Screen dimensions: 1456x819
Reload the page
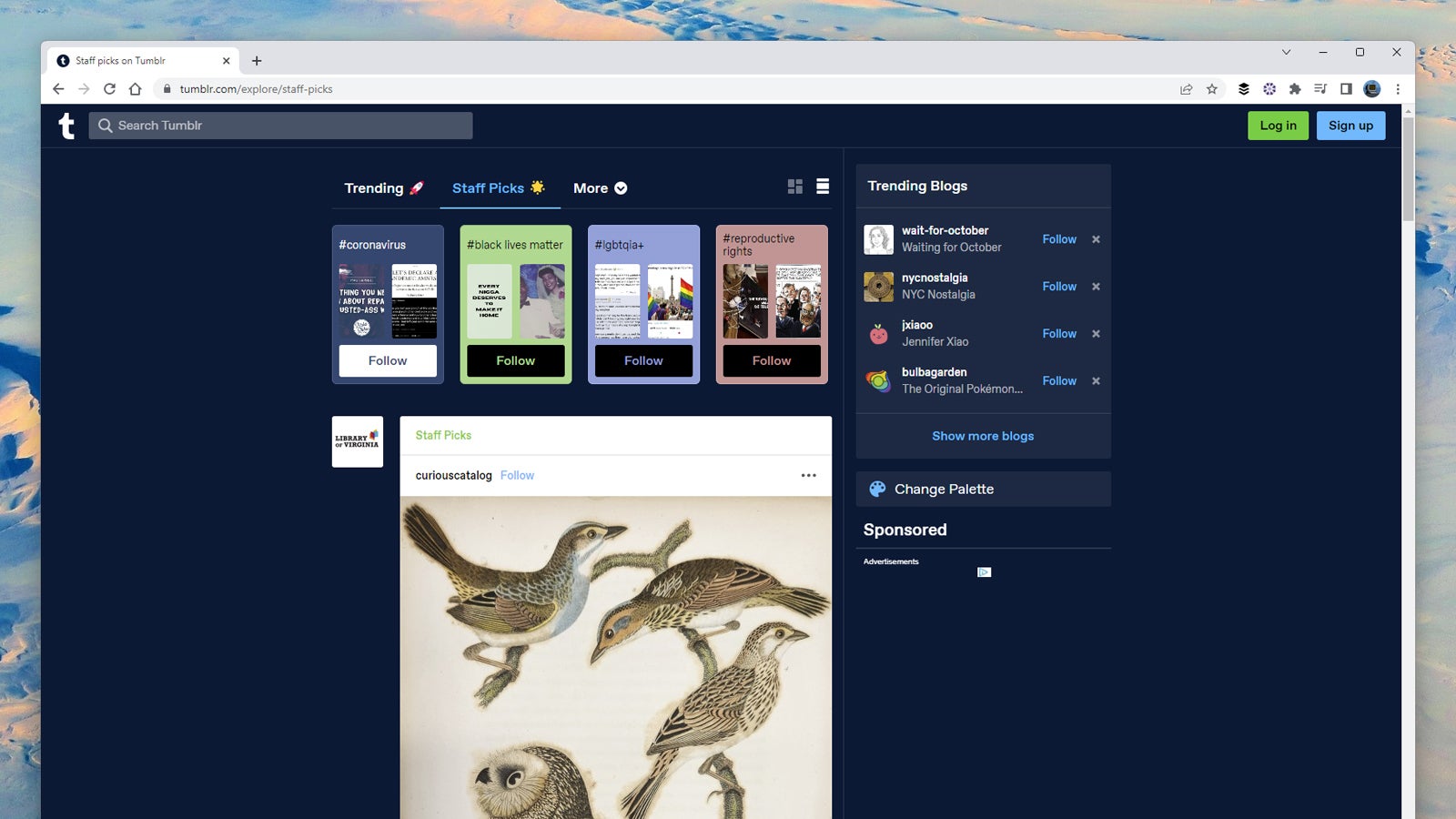pos(110,89)
